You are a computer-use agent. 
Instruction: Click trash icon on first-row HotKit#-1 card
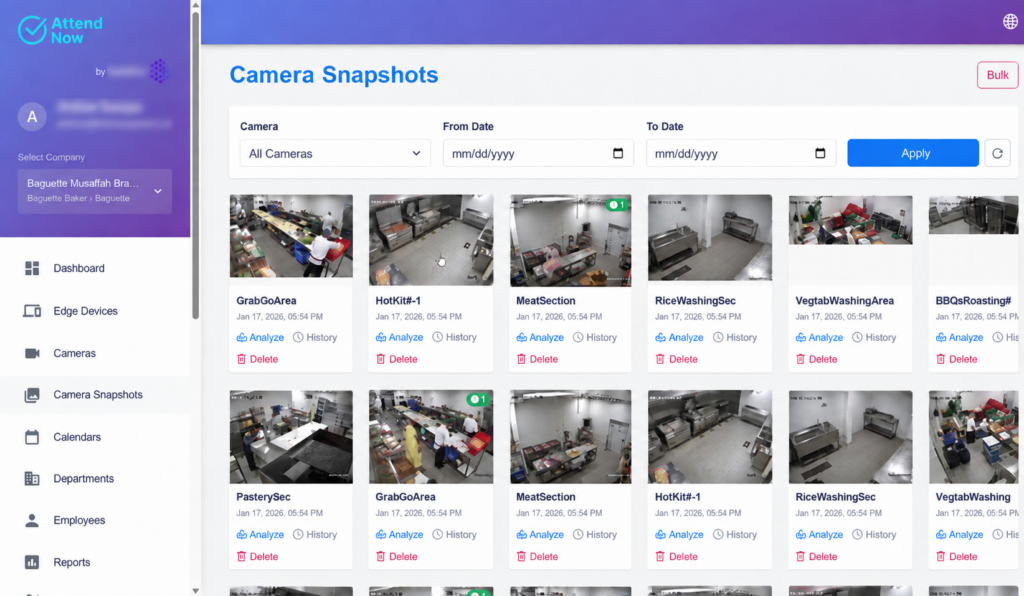pos(381,359)
